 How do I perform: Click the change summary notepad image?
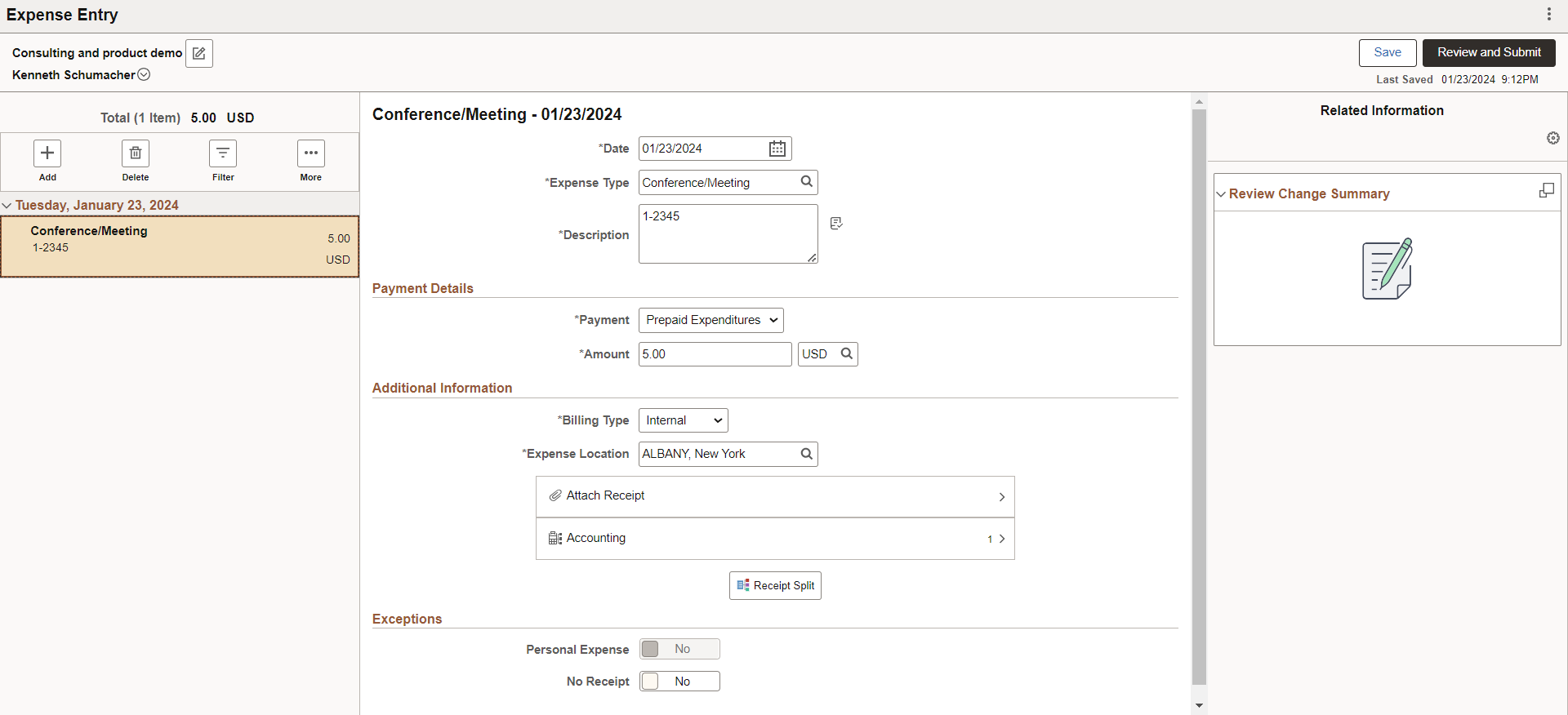[1388, 269]
